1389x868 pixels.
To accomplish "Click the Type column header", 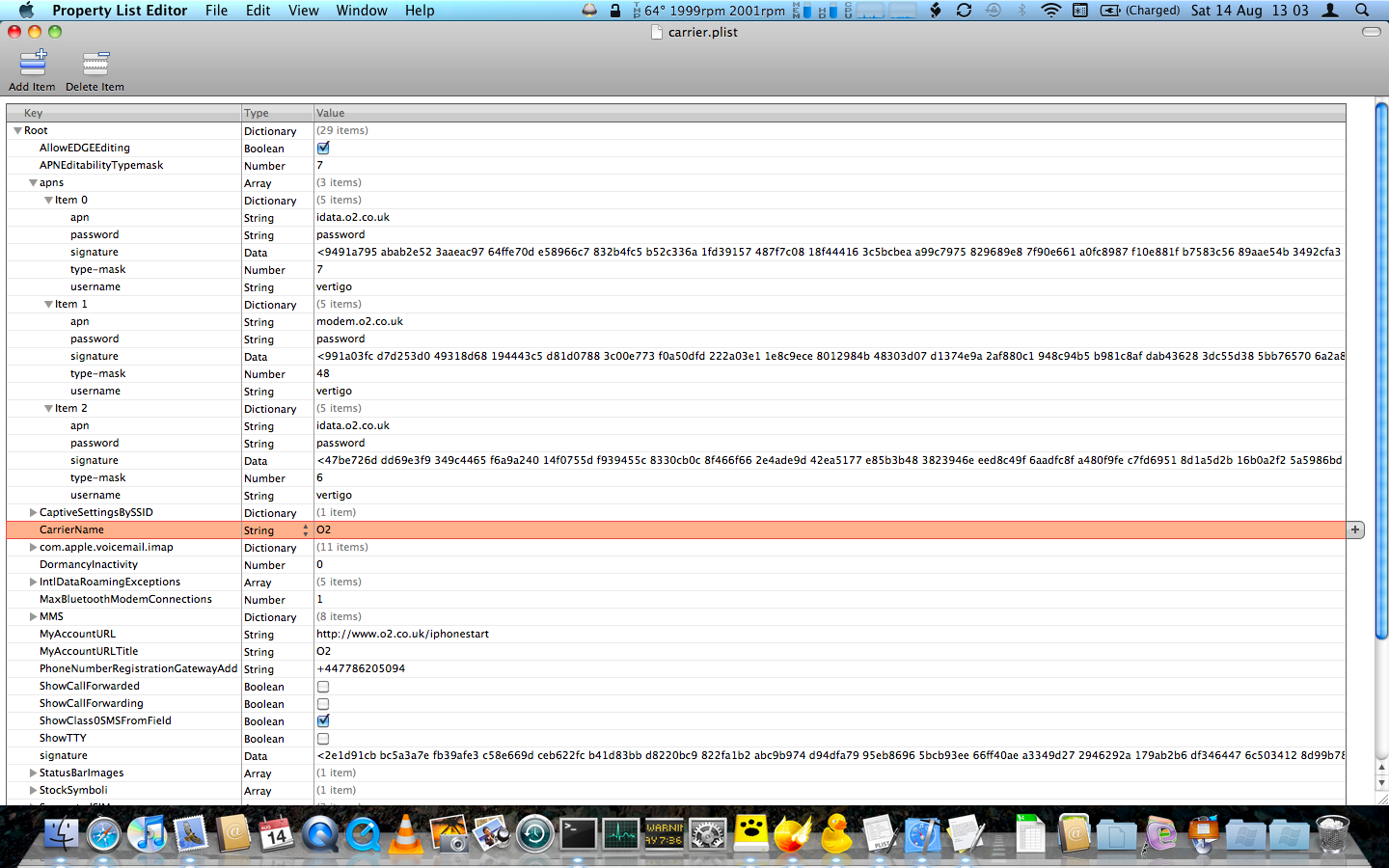I will point(278,113).
